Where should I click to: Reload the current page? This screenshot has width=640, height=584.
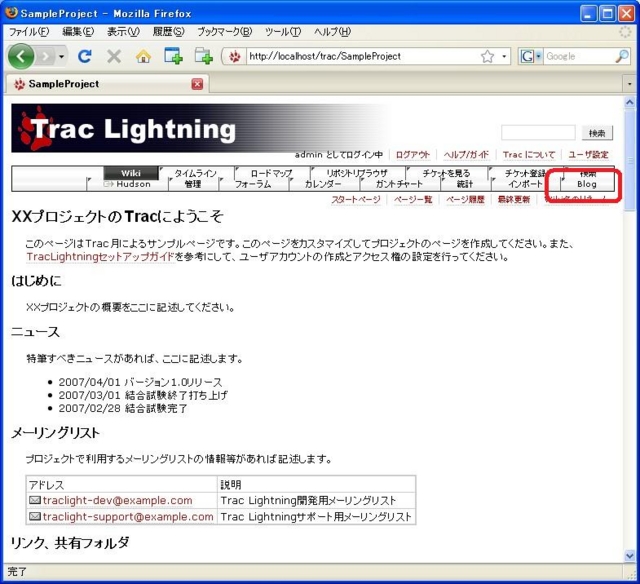(84, 56)
